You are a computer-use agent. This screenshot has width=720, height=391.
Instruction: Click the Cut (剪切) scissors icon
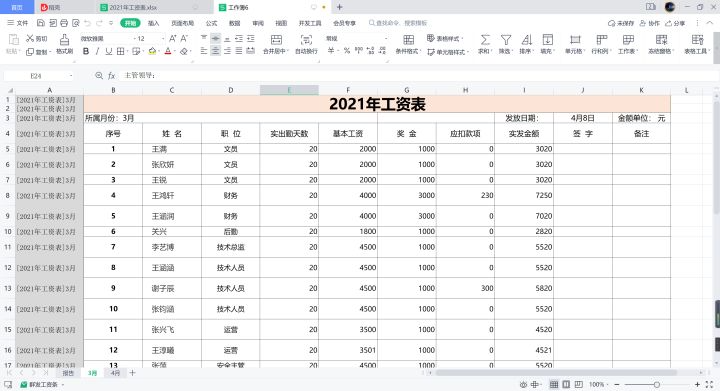coord(30,39)
